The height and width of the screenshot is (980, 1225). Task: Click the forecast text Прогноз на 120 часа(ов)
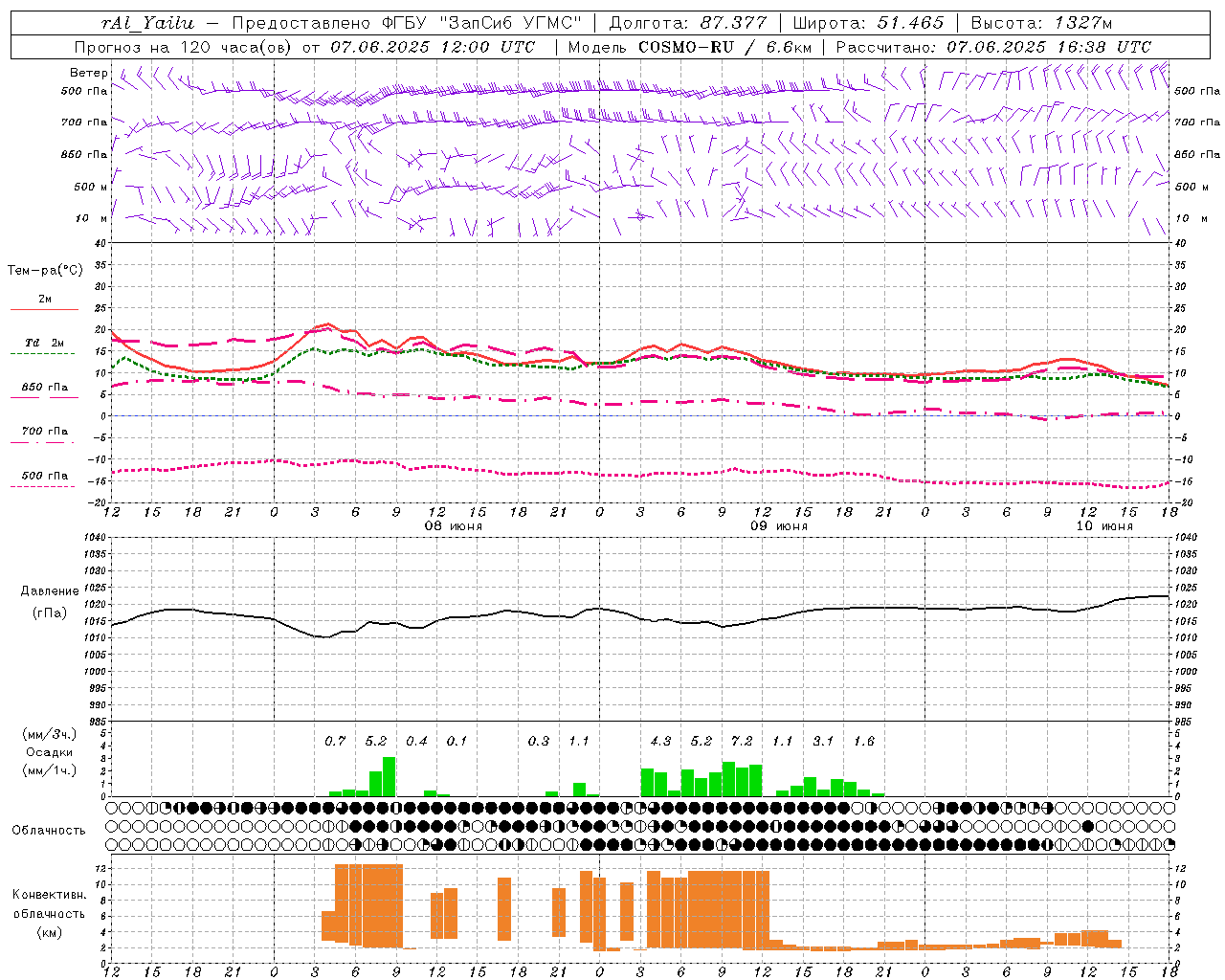(184, 47)
